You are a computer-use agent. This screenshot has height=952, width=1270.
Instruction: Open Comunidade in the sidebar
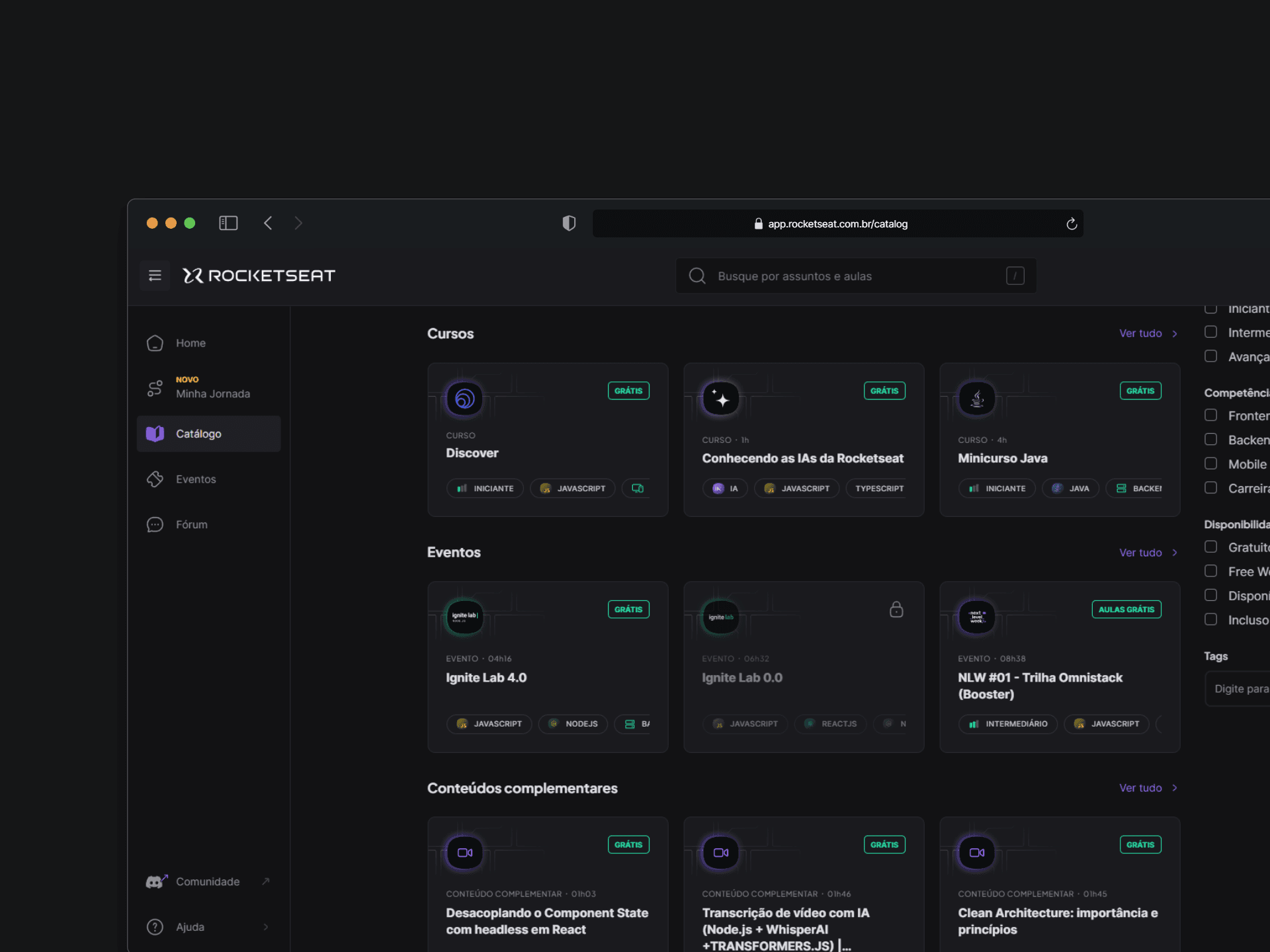pyautogui.click(x=208, y=881)
